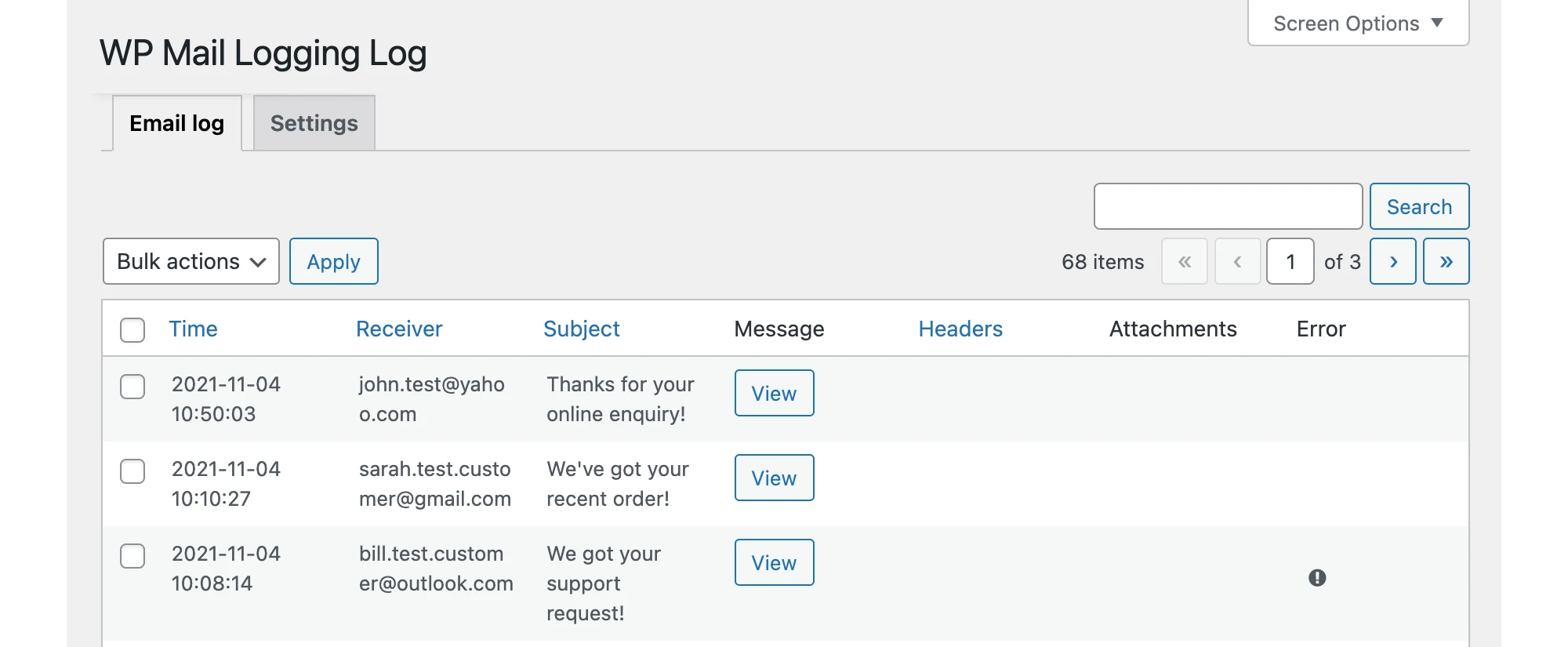Tick the sarah.test.customer email checkbox
Viewport: 1568px width, 647px height.
click(x=132, y=471)
